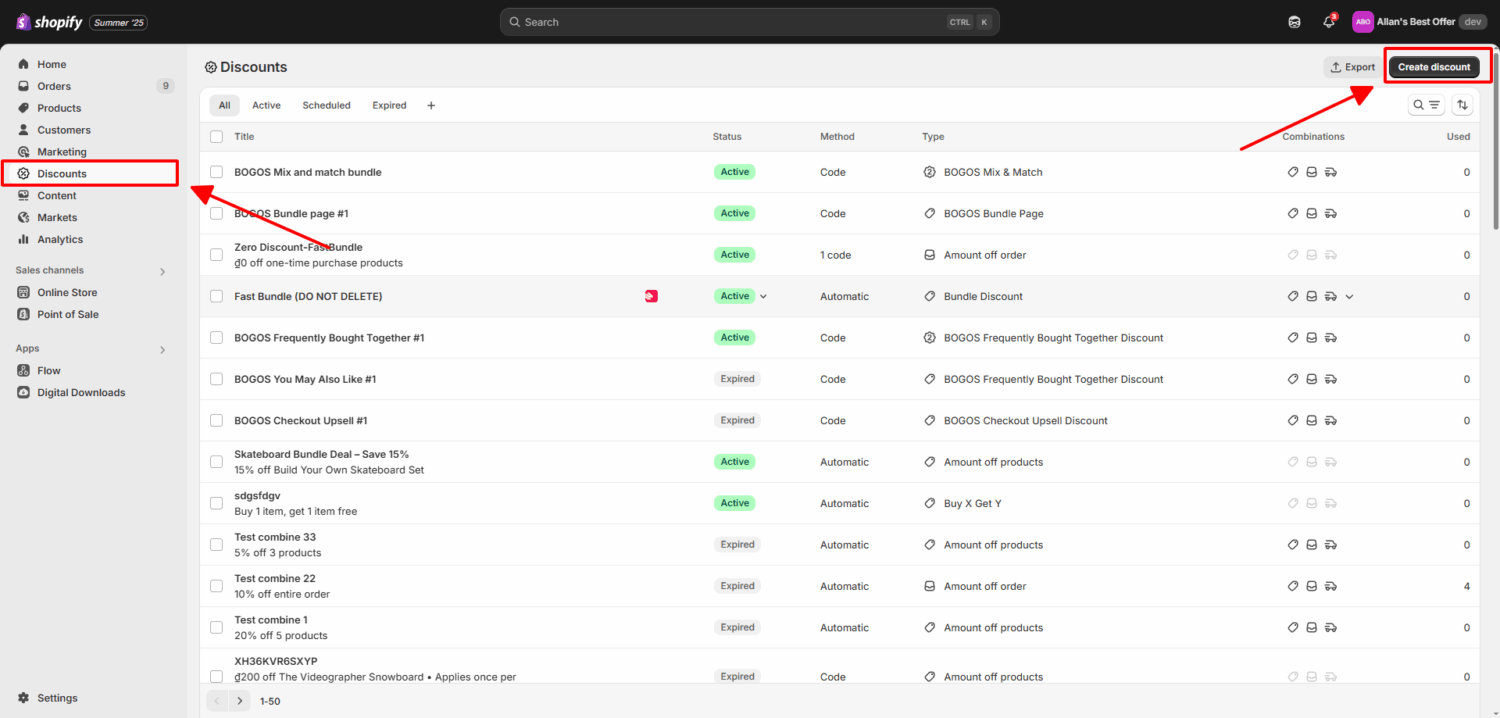Click the Home icon in sidebar

[x=24, y=64]
